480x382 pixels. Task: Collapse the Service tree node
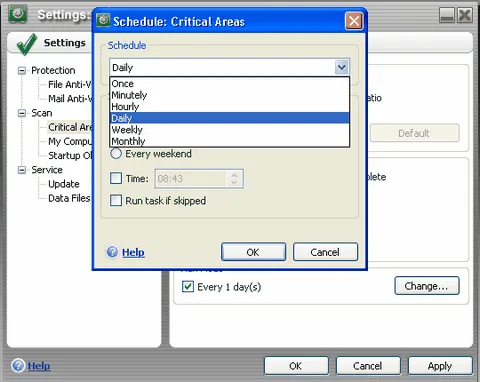(22, 170)
